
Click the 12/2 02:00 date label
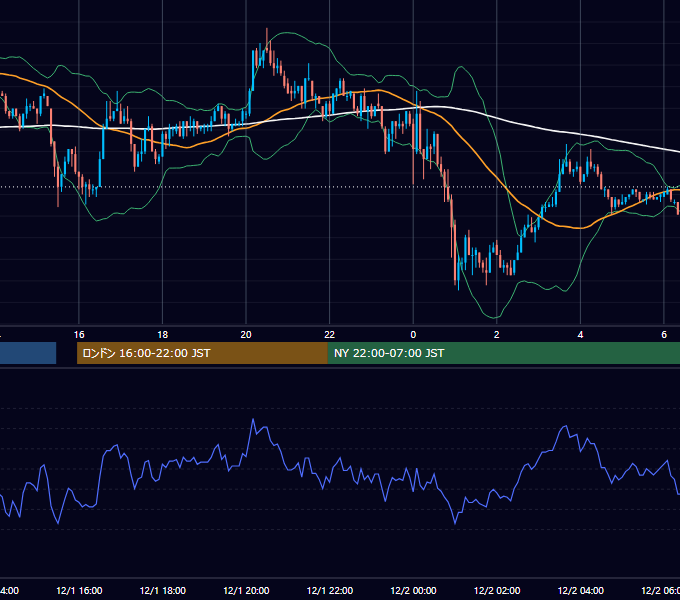coord(497,591)
